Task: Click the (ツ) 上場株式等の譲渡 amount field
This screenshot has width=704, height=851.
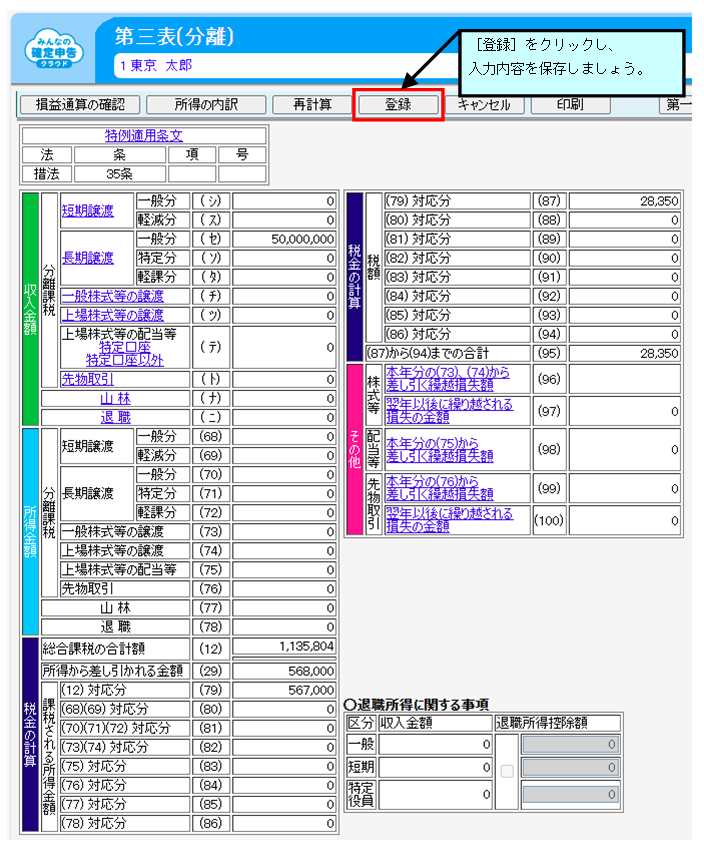Action: [x=284, y=315]
